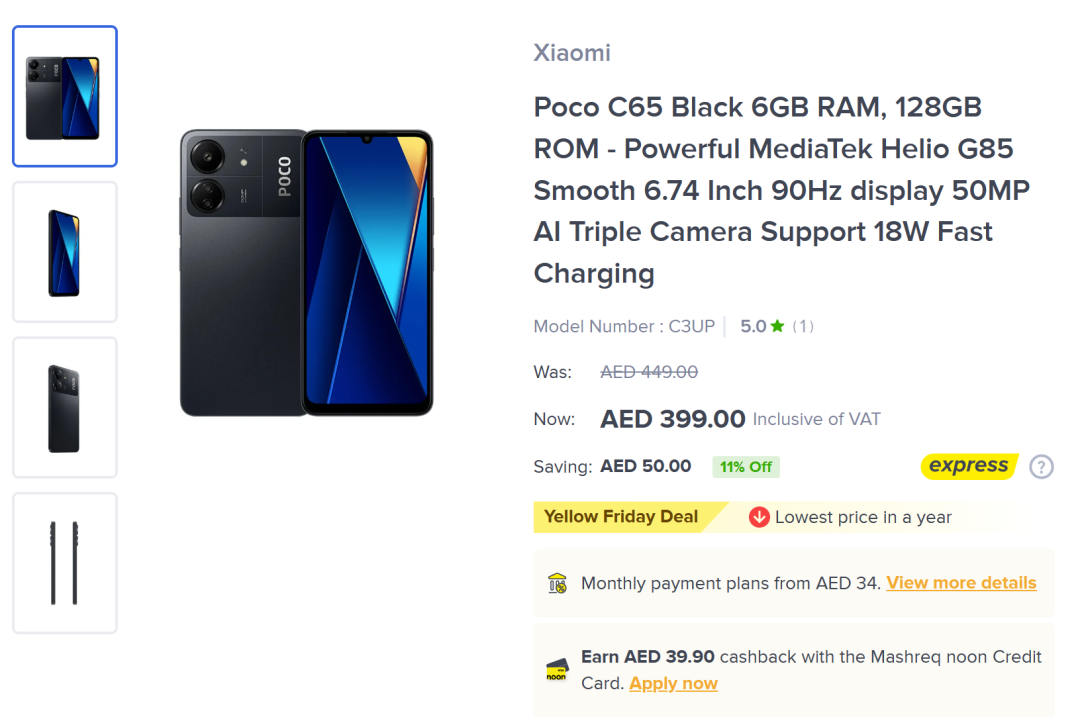Click the review count in parentheses
The image size is (1080, 717).
point(803,326)
